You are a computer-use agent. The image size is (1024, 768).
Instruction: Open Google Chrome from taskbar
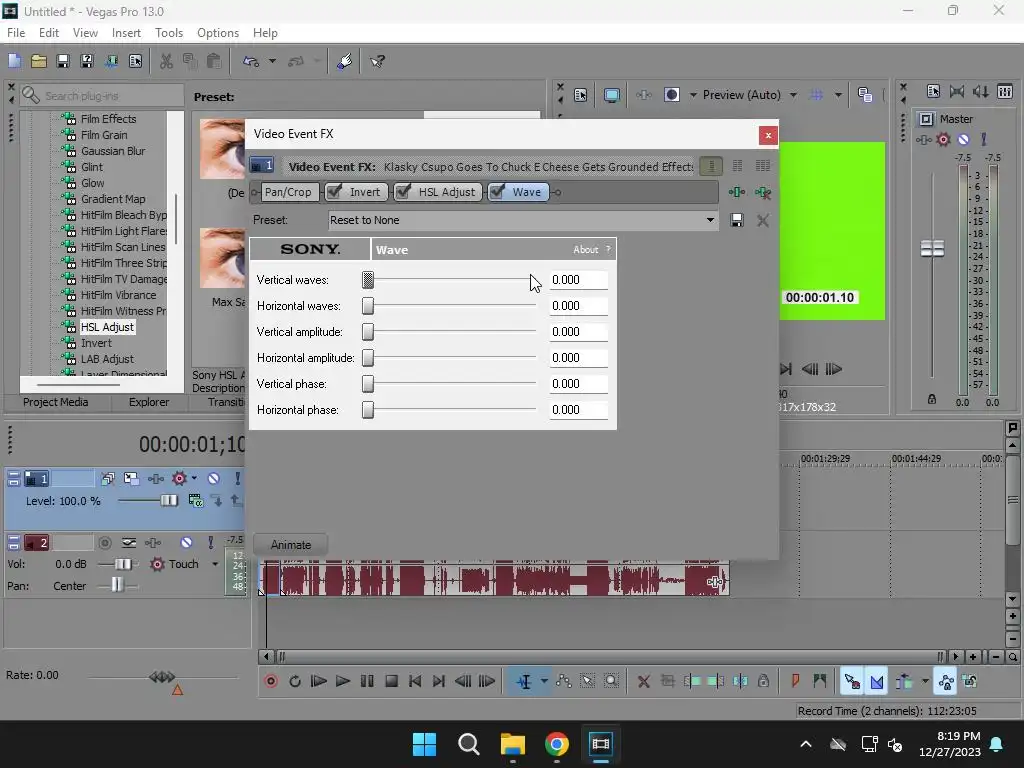click(x=556, y=744)
